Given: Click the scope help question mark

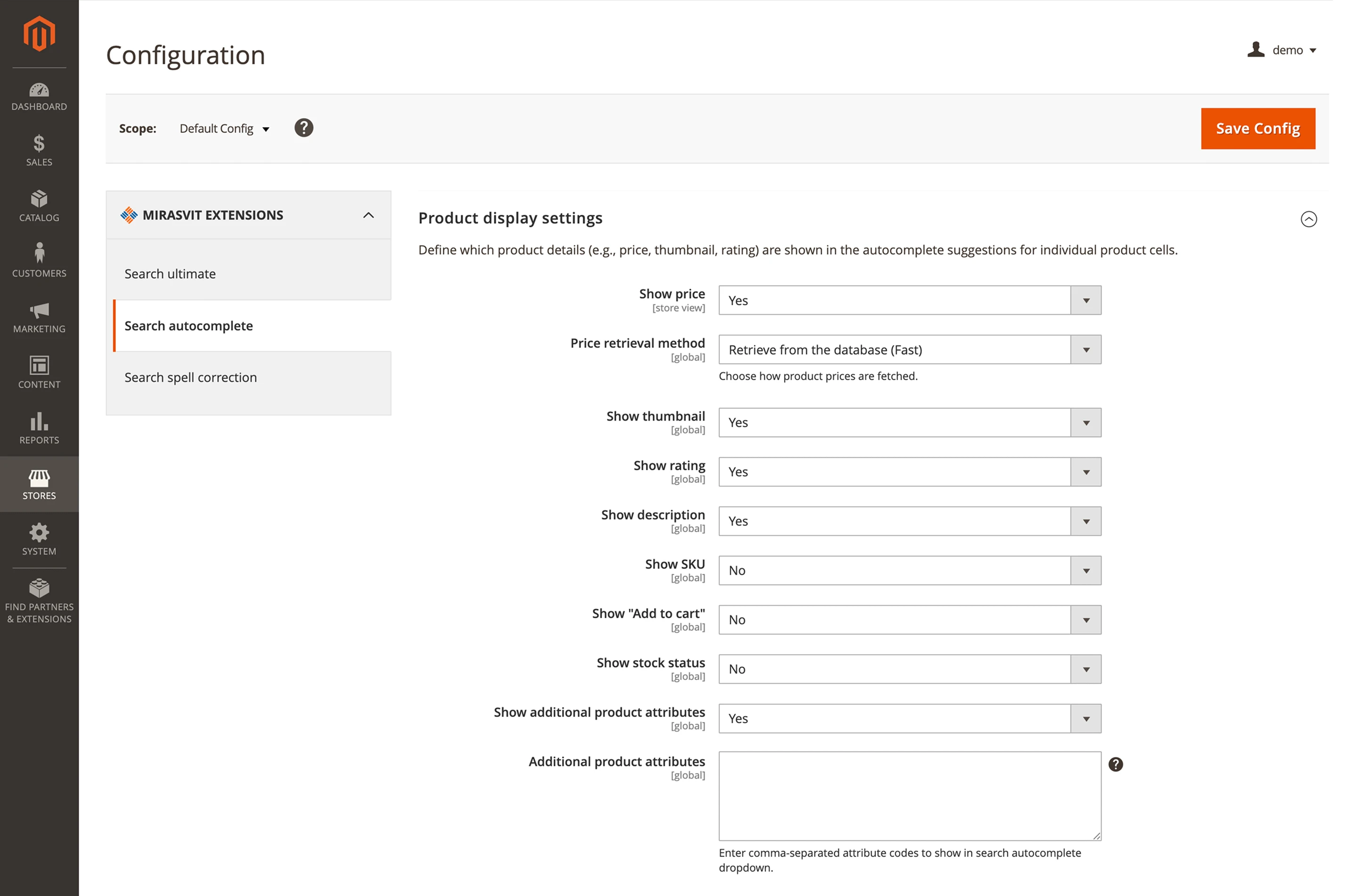Looking at the screenshot, I should 304,128.
